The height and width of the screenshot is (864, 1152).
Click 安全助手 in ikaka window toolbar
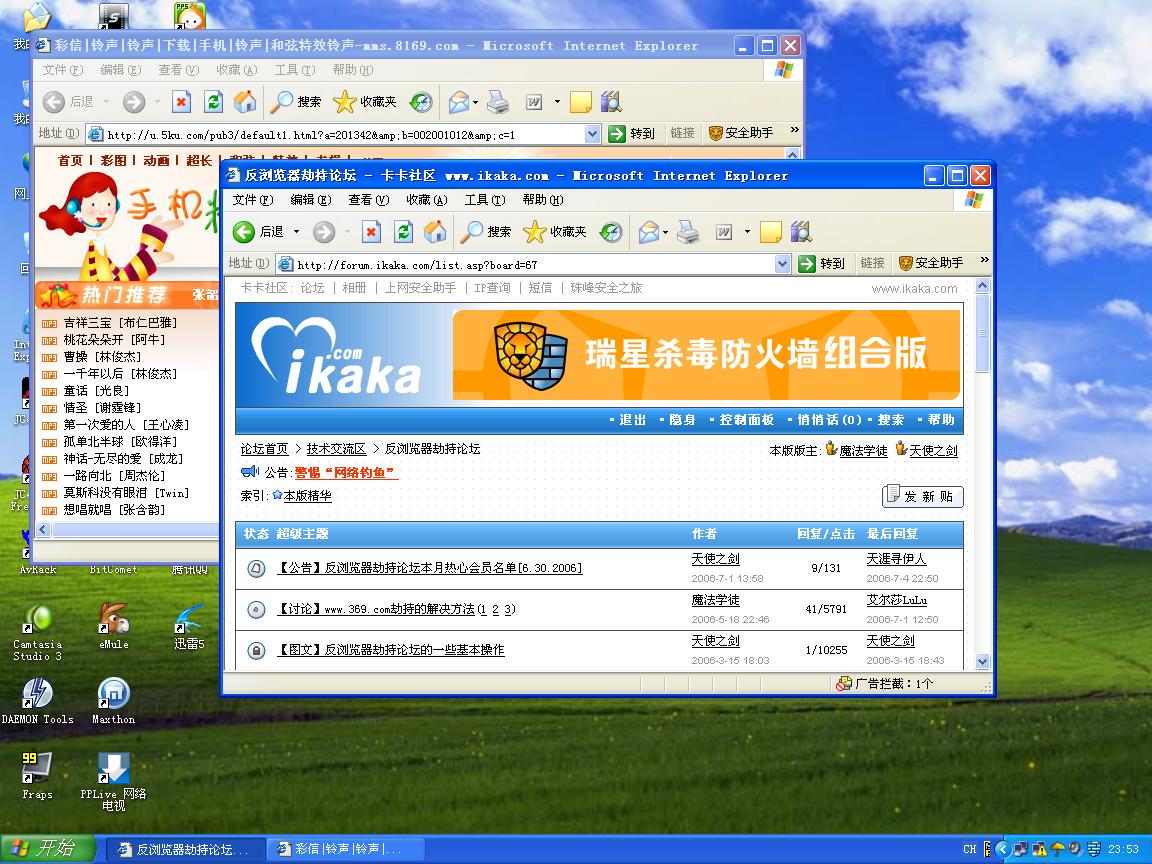(x=931, y=263)
